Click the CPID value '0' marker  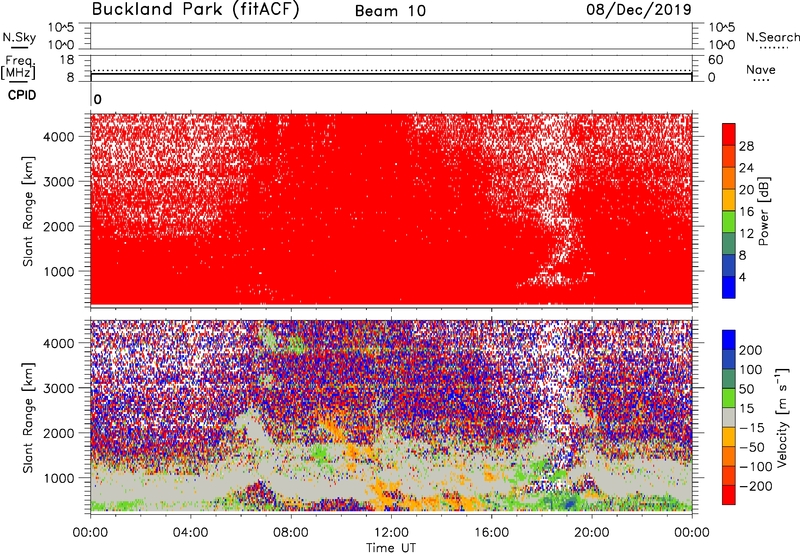97,99
